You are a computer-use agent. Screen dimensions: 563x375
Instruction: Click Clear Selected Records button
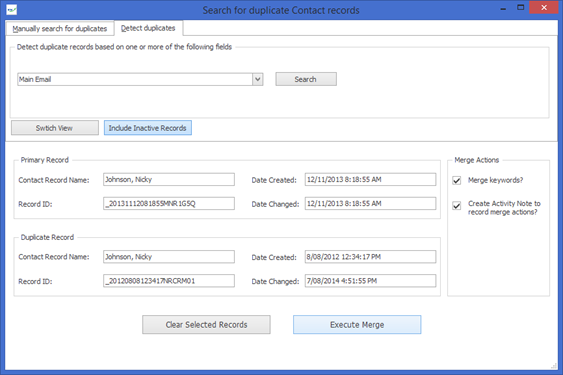tap(206, 325)
